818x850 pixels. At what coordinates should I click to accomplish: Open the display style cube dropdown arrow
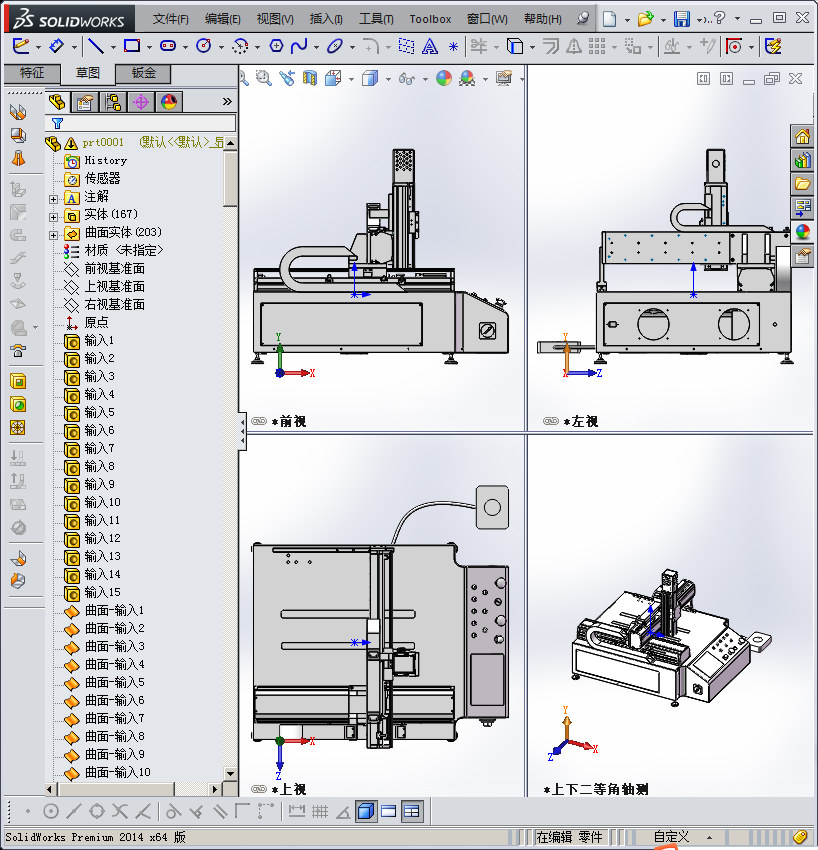pos(388,80)
